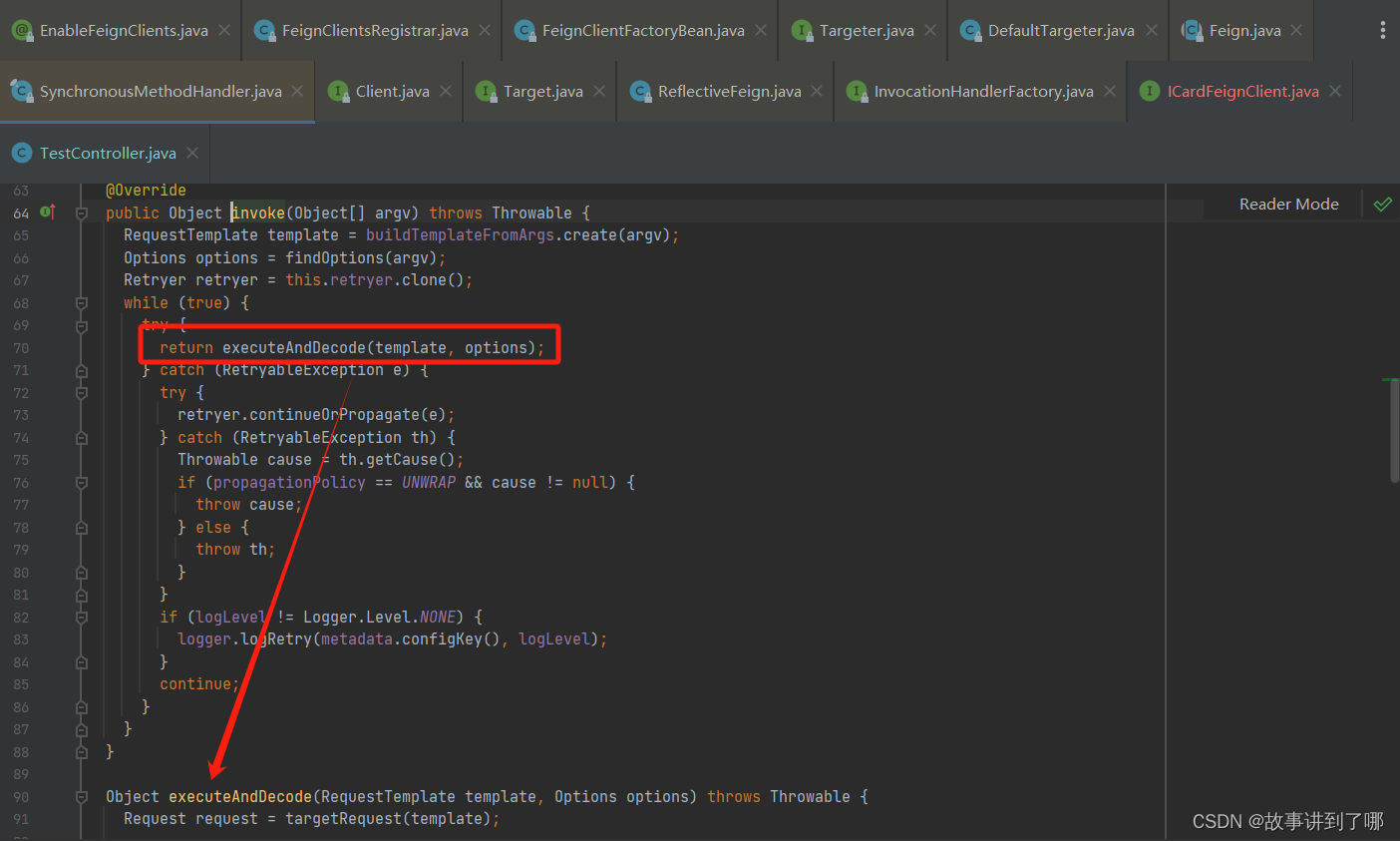Close InvocationHandlerFactory.java tab
The height and width of the screenshot is (841, 1400).
click(1110, 91)
